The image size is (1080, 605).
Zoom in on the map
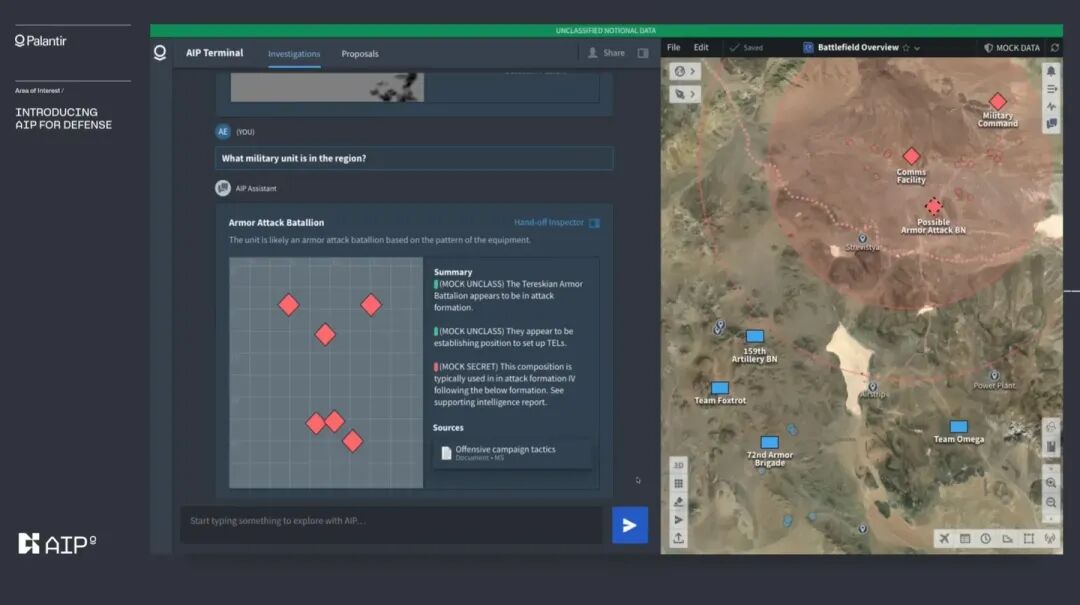click(1051, 483)
